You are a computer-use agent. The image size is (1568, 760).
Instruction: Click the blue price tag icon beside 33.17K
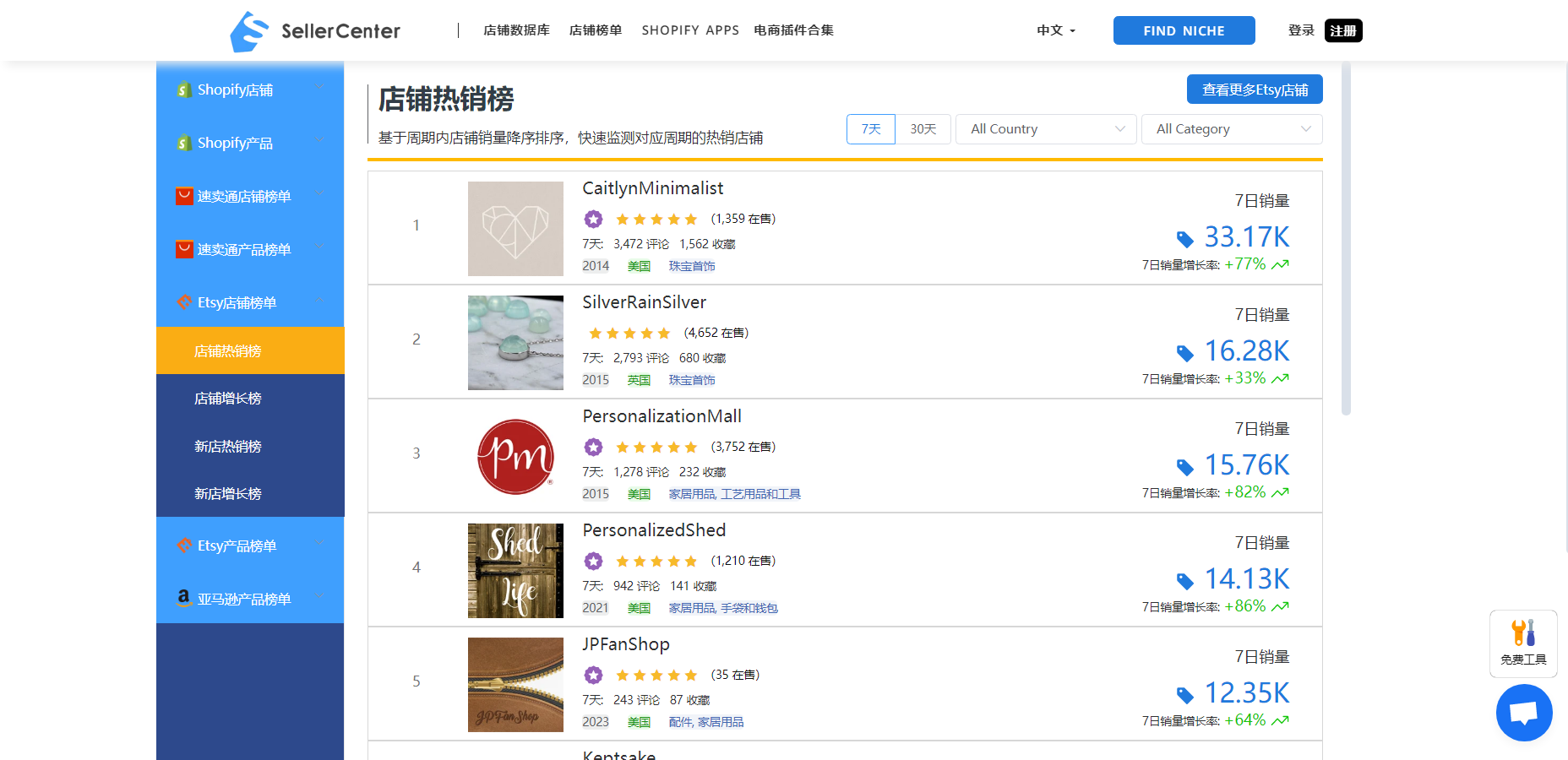coord(1184,239)
